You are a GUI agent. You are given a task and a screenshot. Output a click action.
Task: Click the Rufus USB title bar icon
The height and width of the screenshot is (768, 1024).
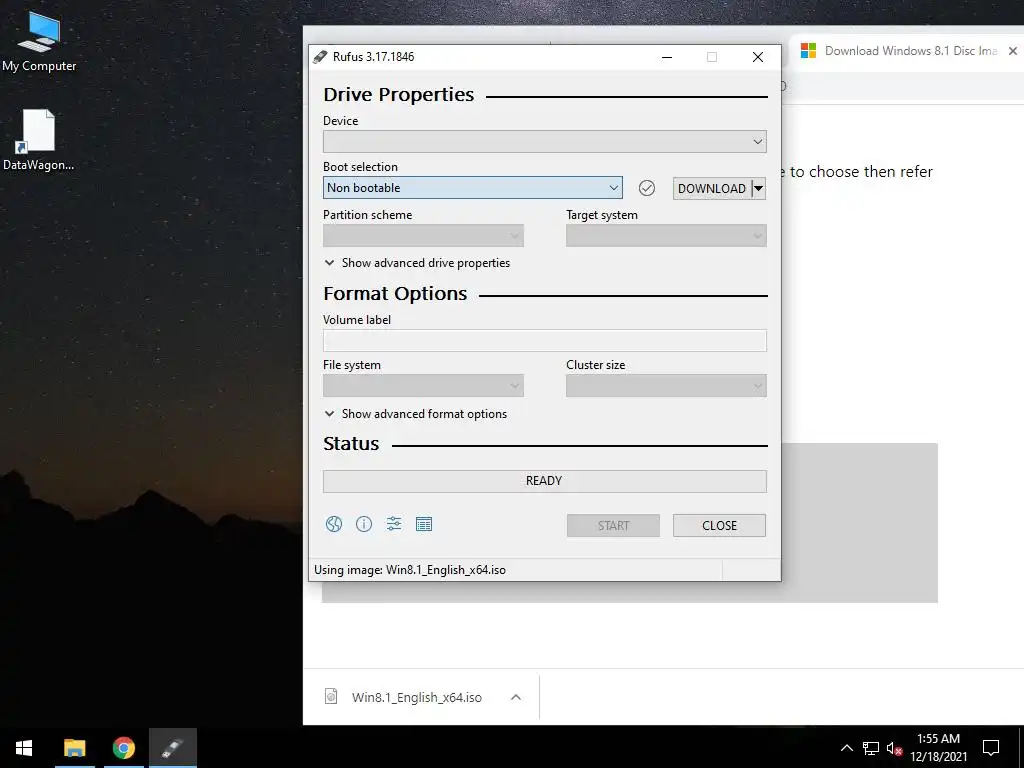pyautogui.click(x=320, y=57)
